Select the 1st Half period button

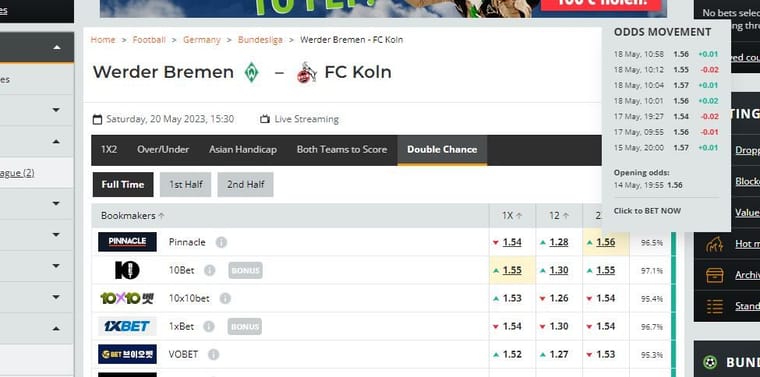pyautogui.click(x=186, y=185)
